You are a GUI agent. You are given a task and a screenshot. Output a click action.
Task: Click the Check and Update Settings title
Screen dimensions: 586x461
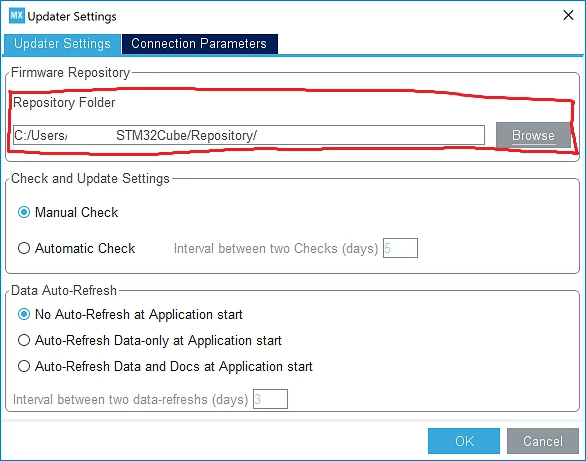click(90, 179)
